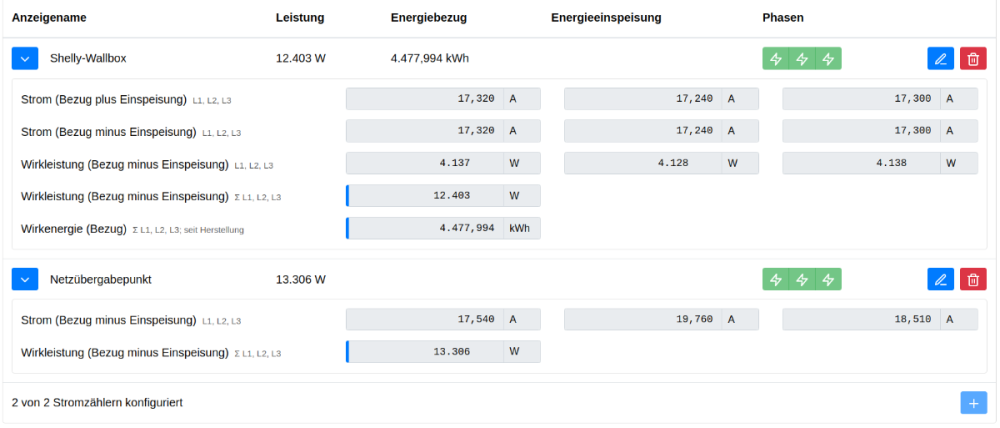Viewport: 1000px width, 428px height.
Task: Click the Anzeigename column header
Action: click(49, 18)
